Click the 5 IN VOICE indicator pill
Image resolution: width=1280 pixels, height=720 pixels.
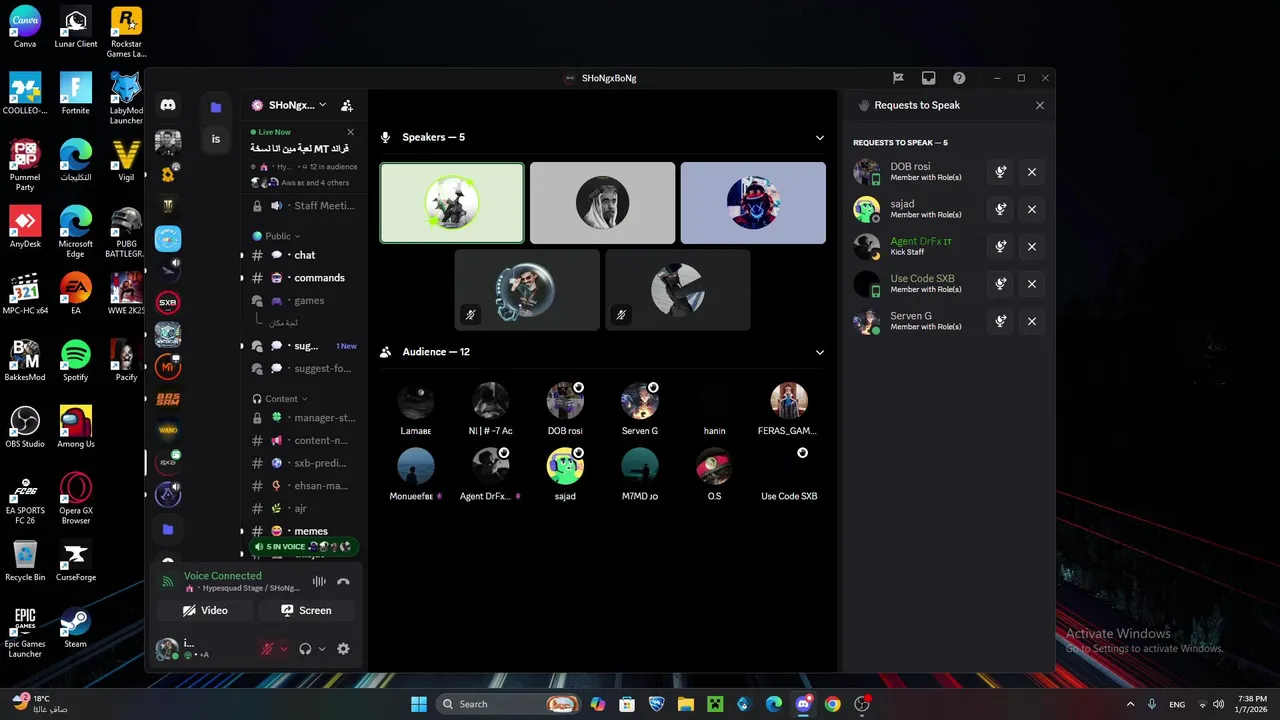click(x=303, y=547)
